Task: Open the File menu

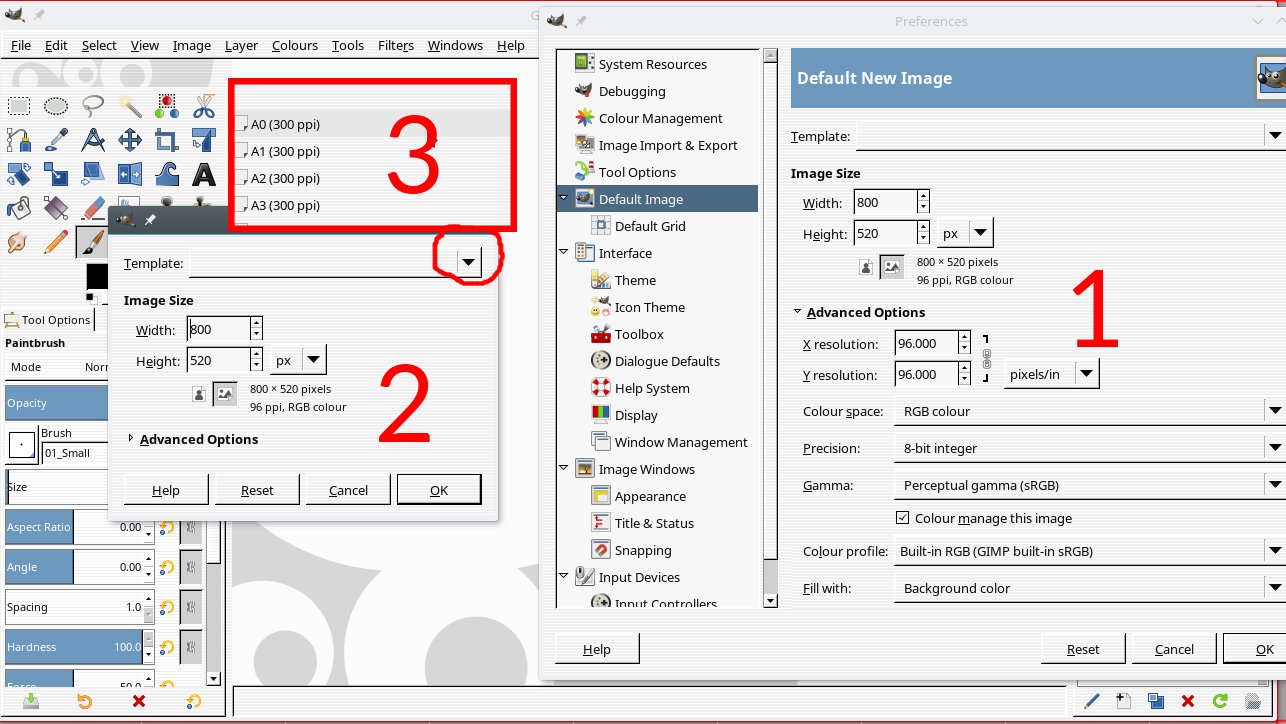Action: (x=21, y=45)
